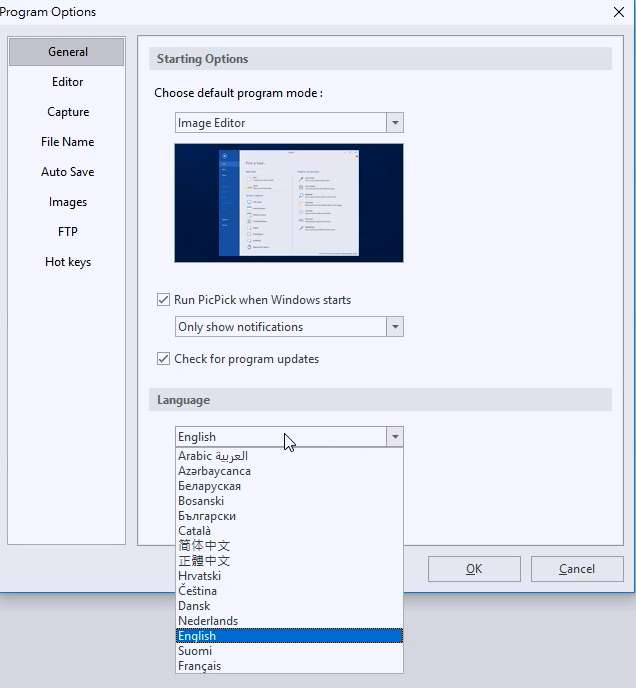Select the Auto Save tab

pyautogui.click(x=68, y=172)
